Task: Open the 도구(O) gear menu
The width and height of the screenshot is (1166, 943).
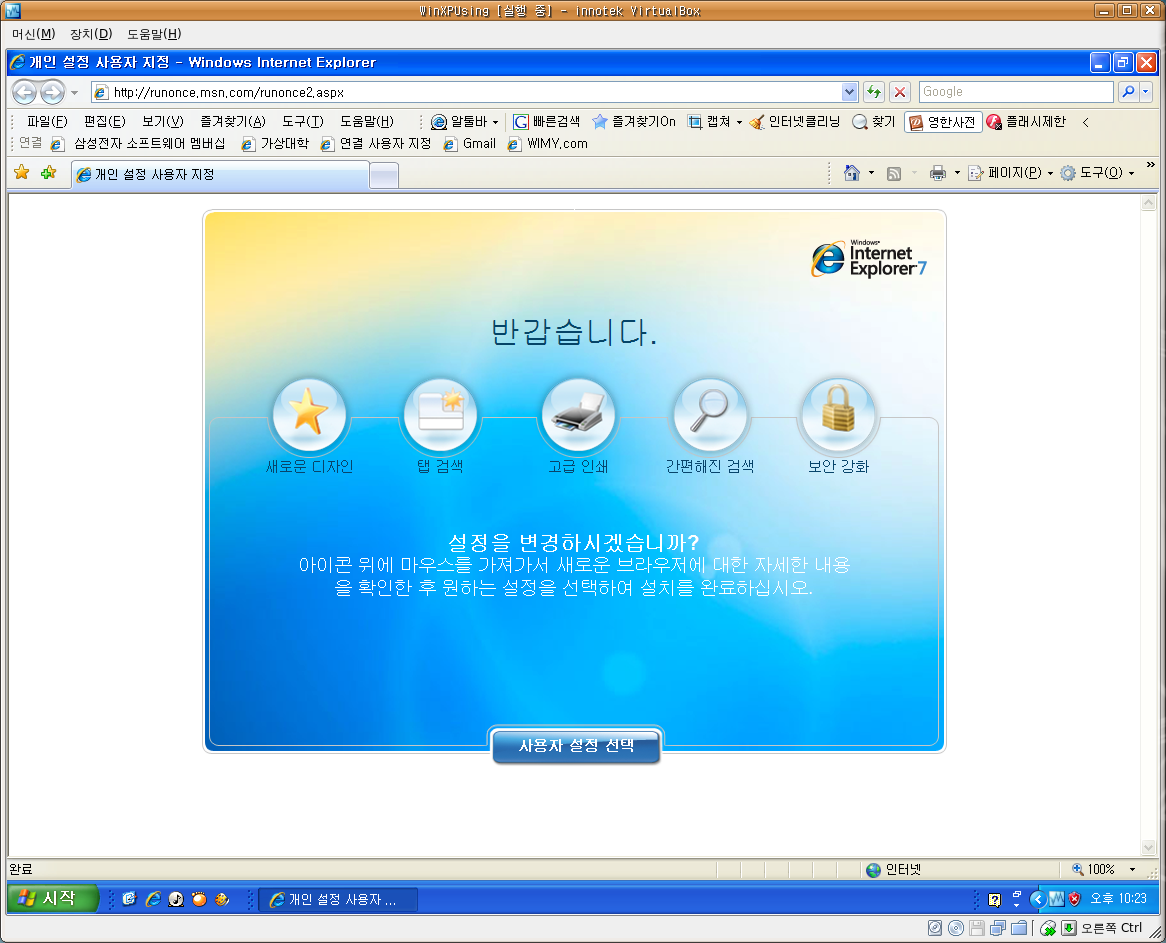Action: [x=1098, y=173]
